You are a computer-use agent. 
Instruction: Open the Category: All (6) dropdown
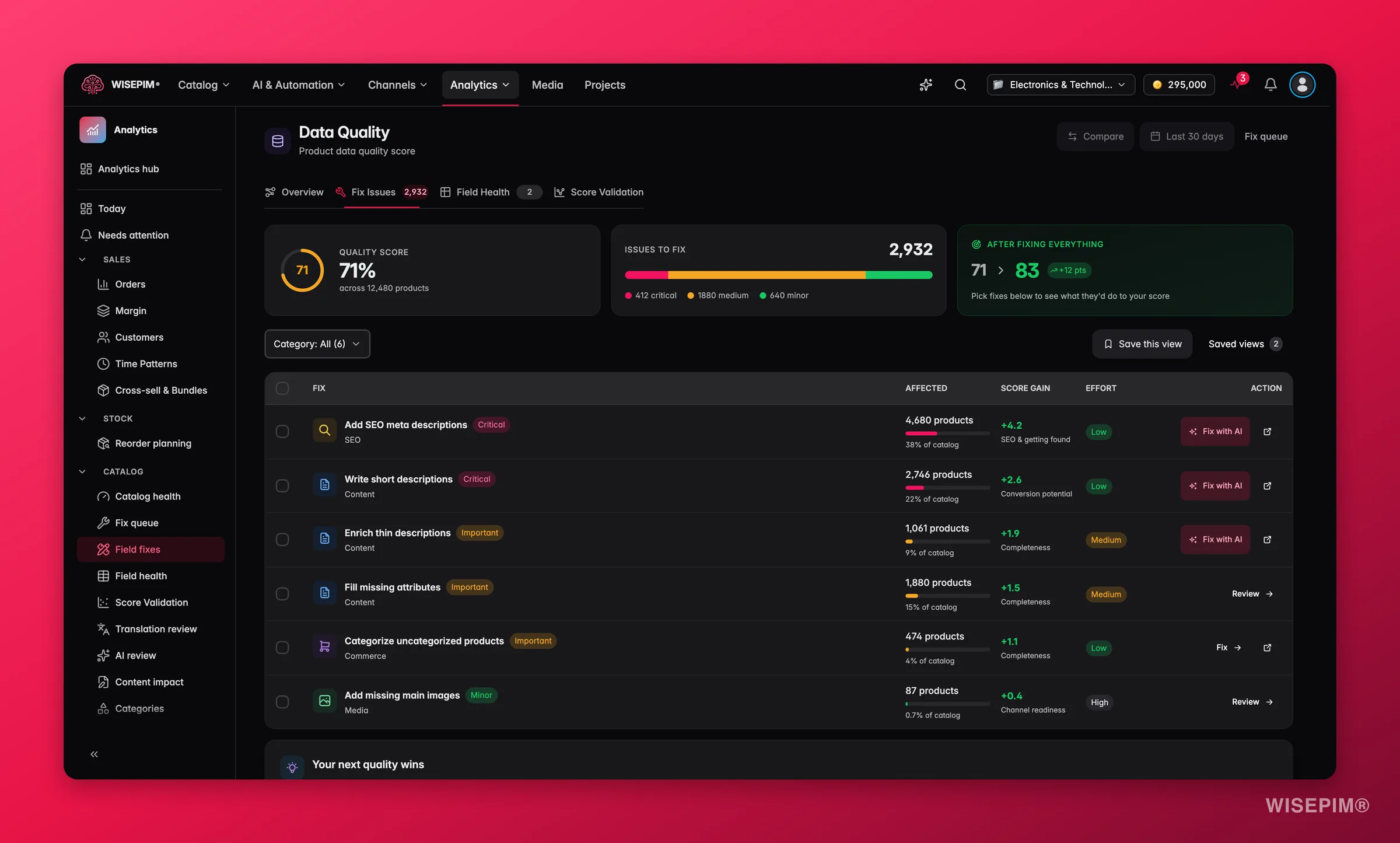tap(317, 344)
